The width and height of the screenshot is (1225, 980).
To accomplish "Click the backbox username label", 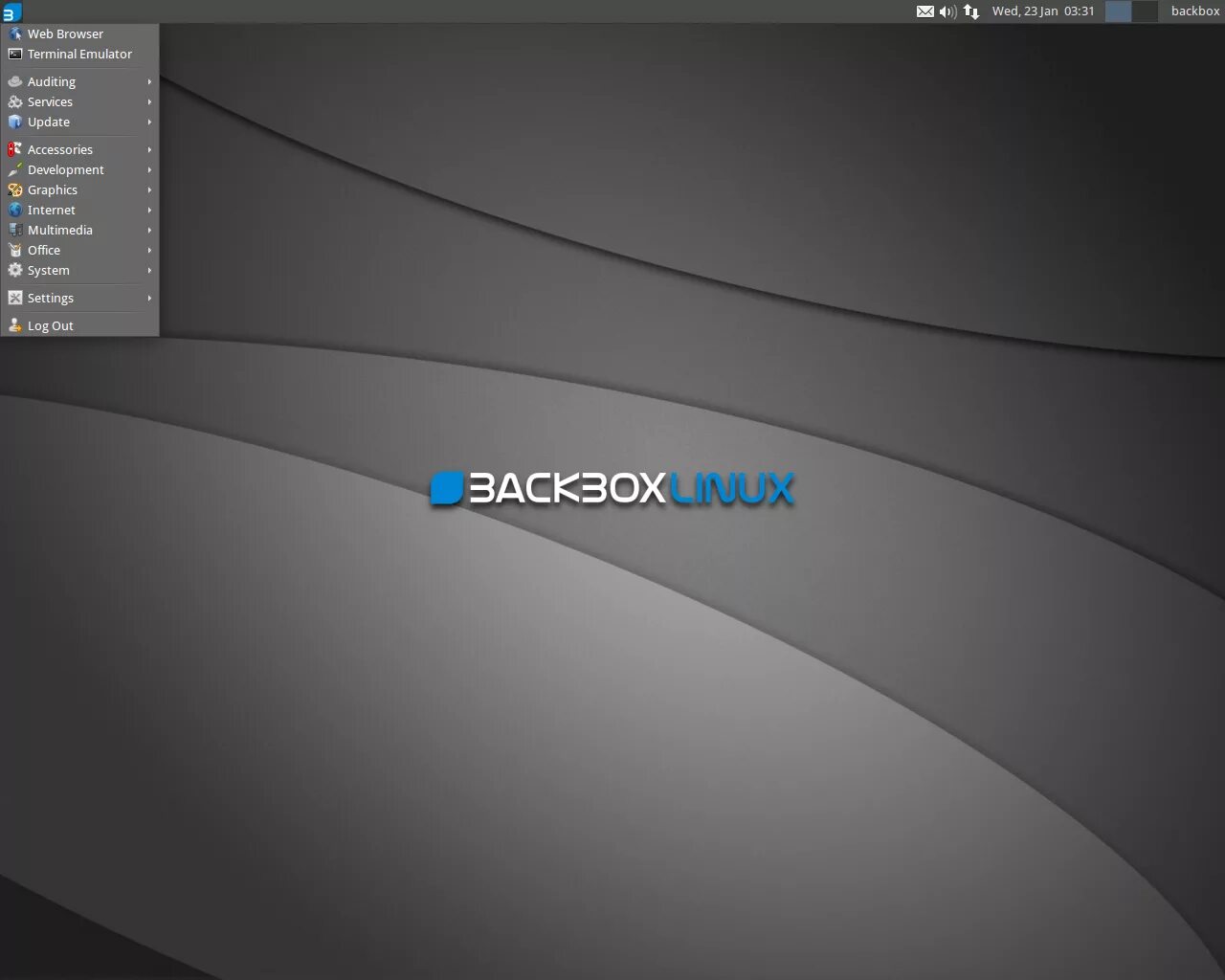I will 1193,11.
